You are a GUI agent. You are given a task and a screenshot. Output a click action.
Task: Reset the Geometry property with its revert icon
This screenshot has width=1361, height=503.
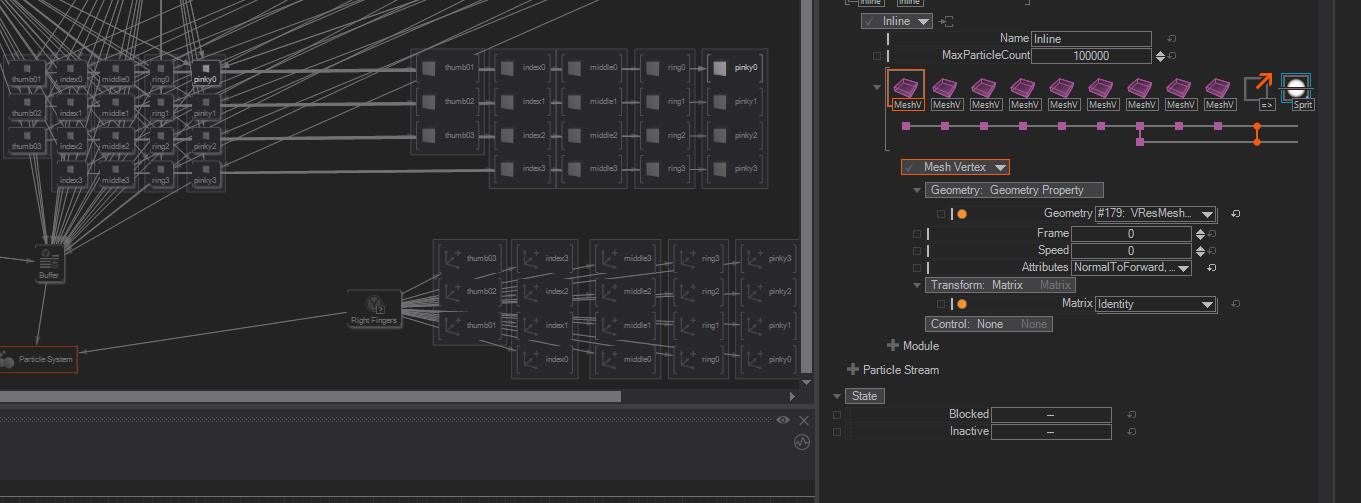point(1236,214)
